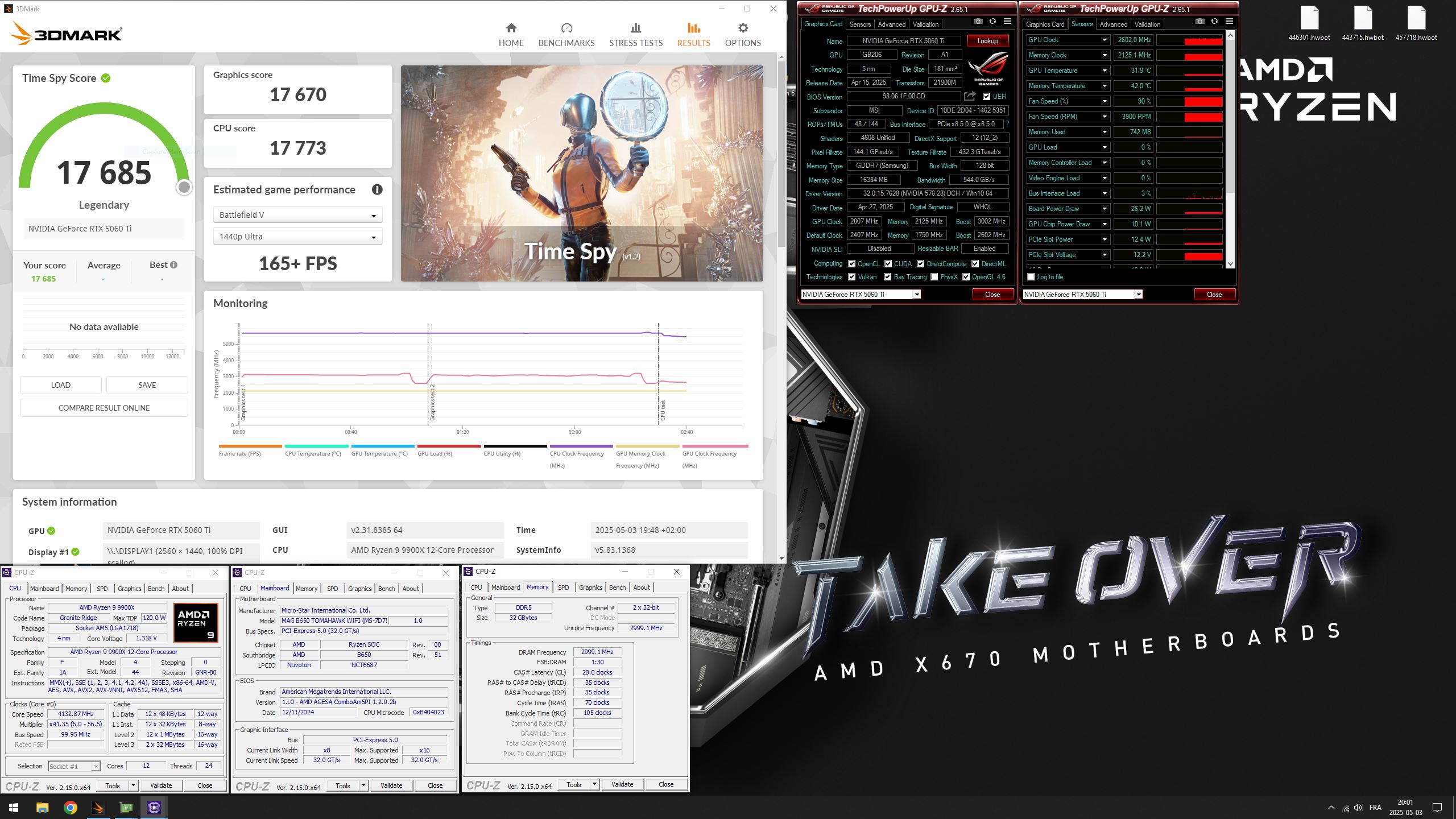Toggle the Ray Tracing checkbox in GPU-Z
The image size is (1456, 819).
(x=887, y=277)
